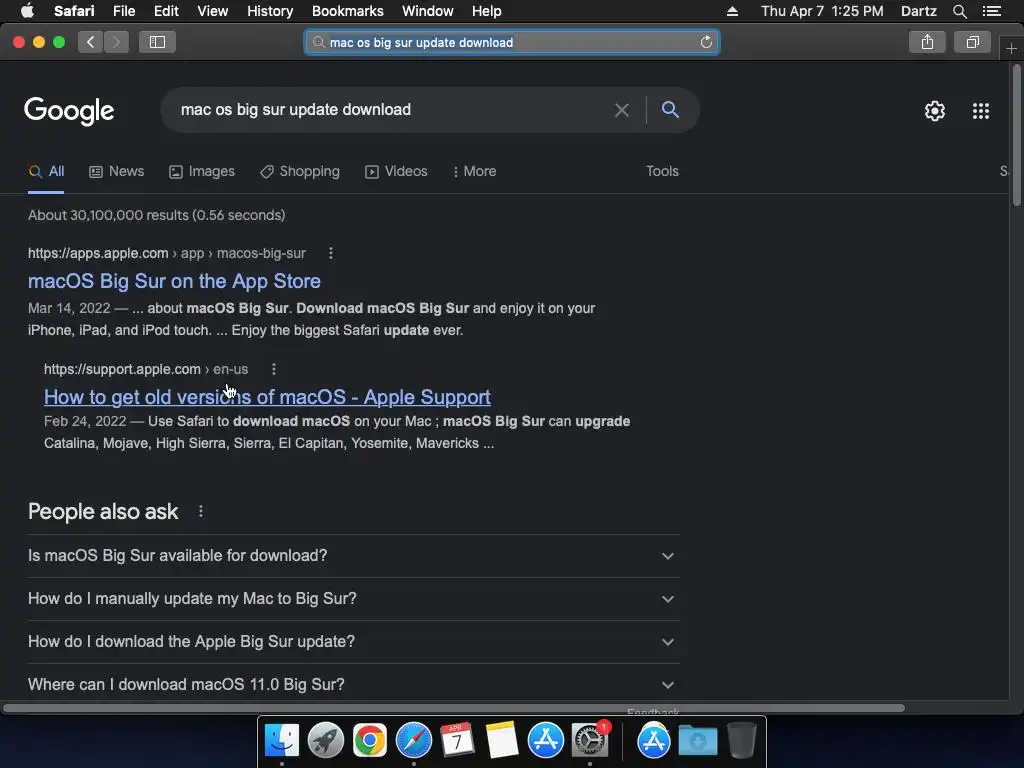Expand 'How do I download the Apple Big Sur update?'
The width and height of the screenshot is (1024, 768).
click(x=353, y=642)
